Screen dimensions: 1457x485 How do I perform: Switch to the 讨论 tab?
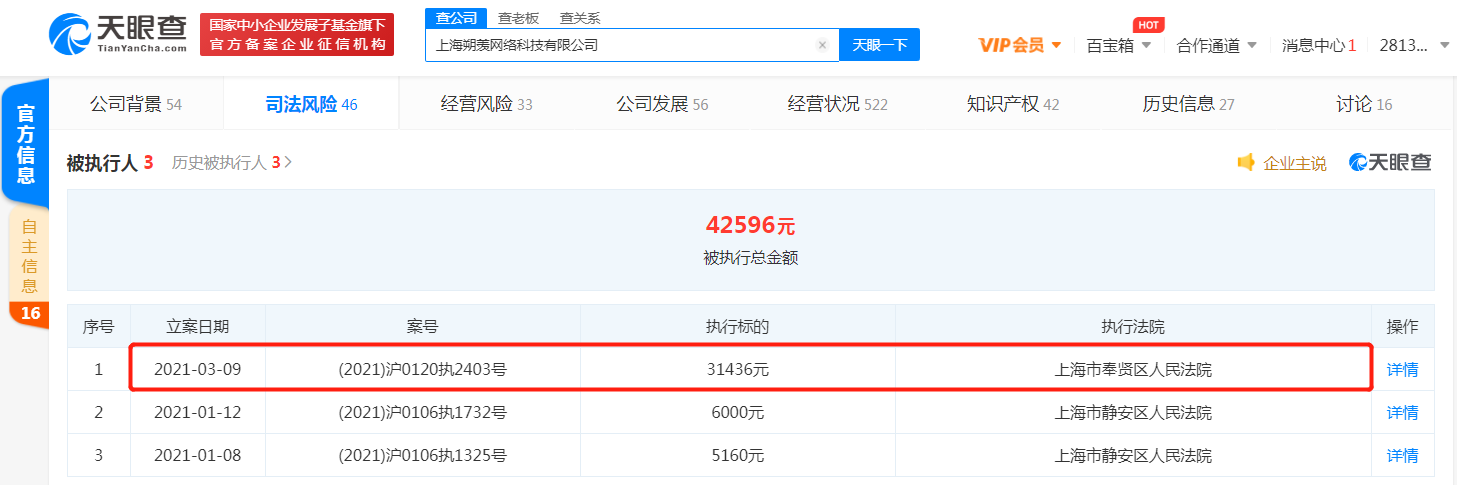pos(1364,104)
